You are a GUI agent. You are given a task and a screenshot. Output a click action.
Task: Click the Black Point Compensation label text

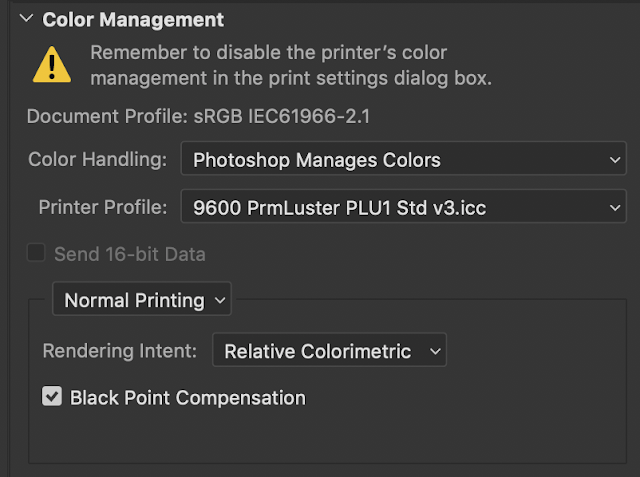[187, 397]
